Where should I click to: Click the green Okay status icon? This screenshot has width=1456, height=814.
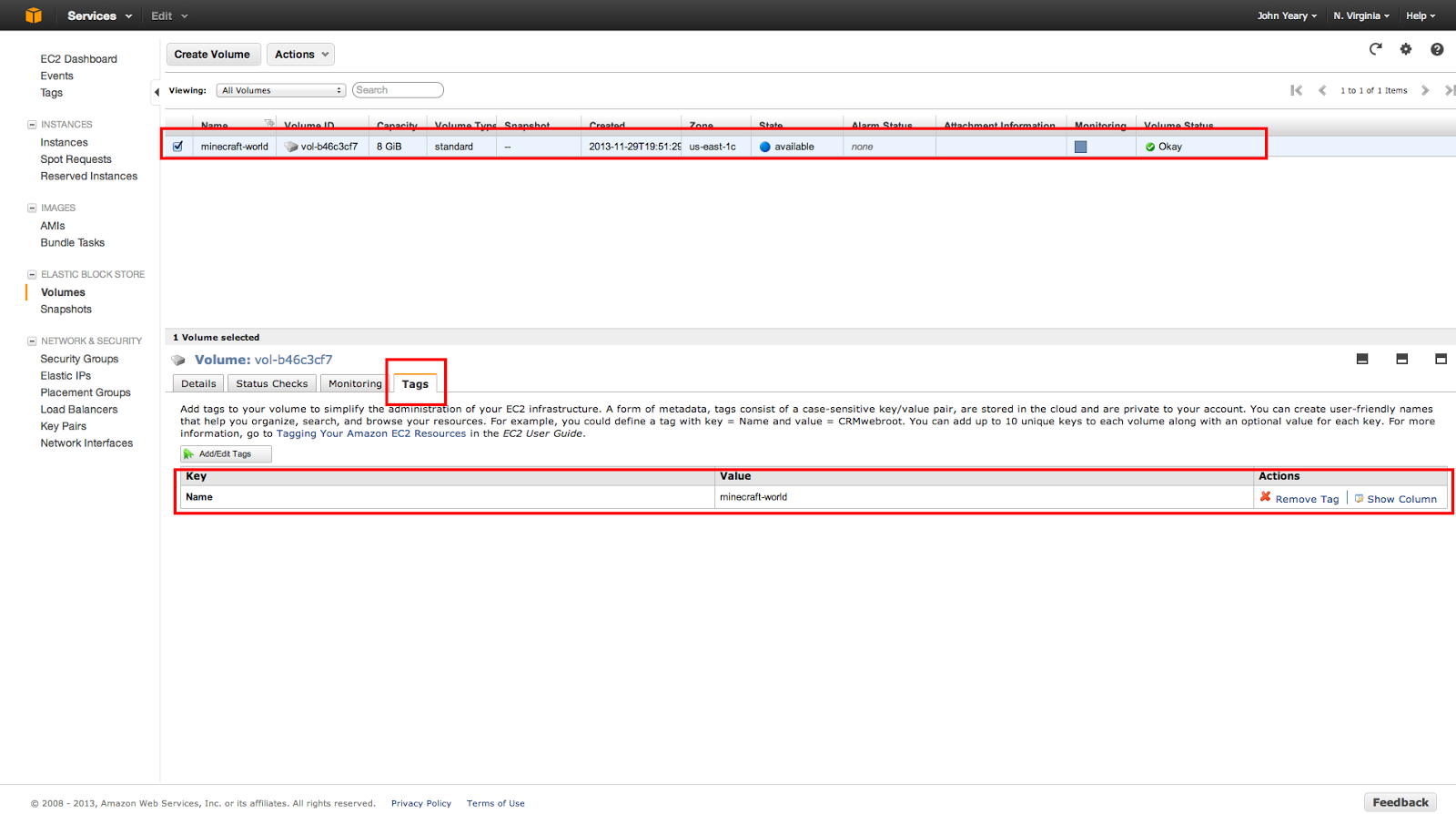tap(1150, 147)
